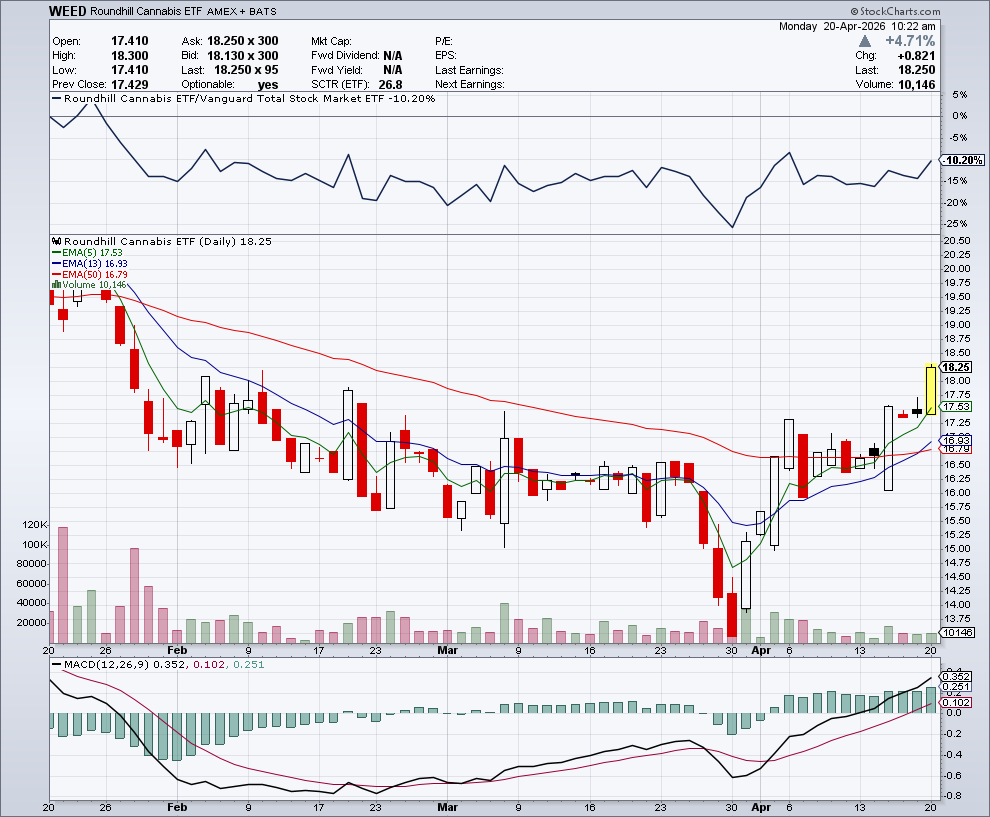
Task: Click the blue EMA(13) legend line marker
Action: point(56,264)
